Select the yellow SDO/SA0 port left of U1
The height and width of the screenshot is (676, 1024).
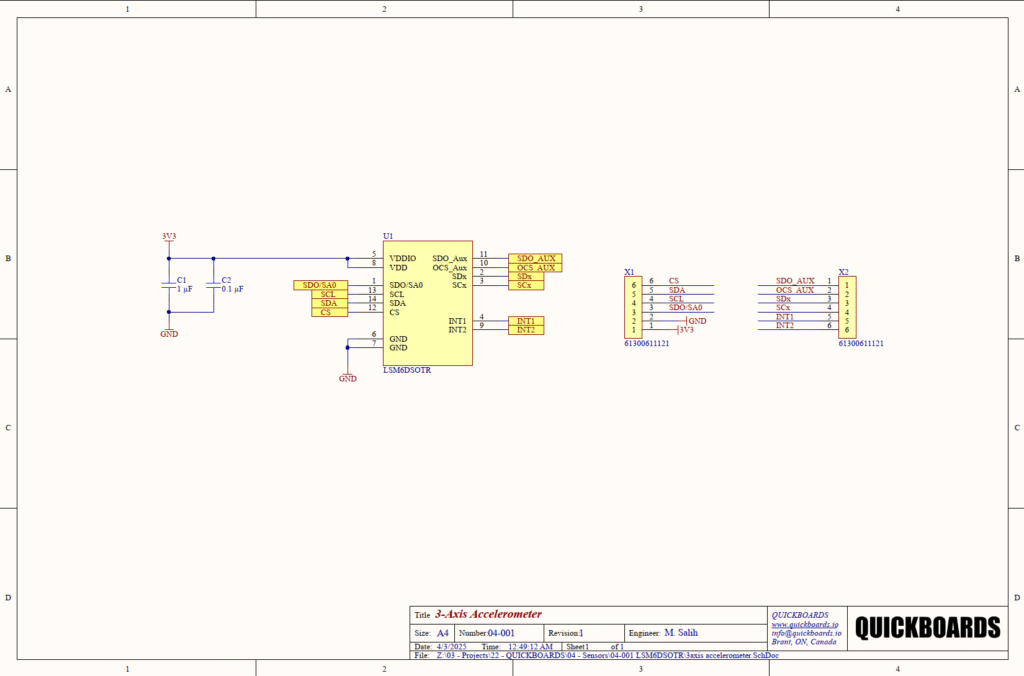point(320,286)
